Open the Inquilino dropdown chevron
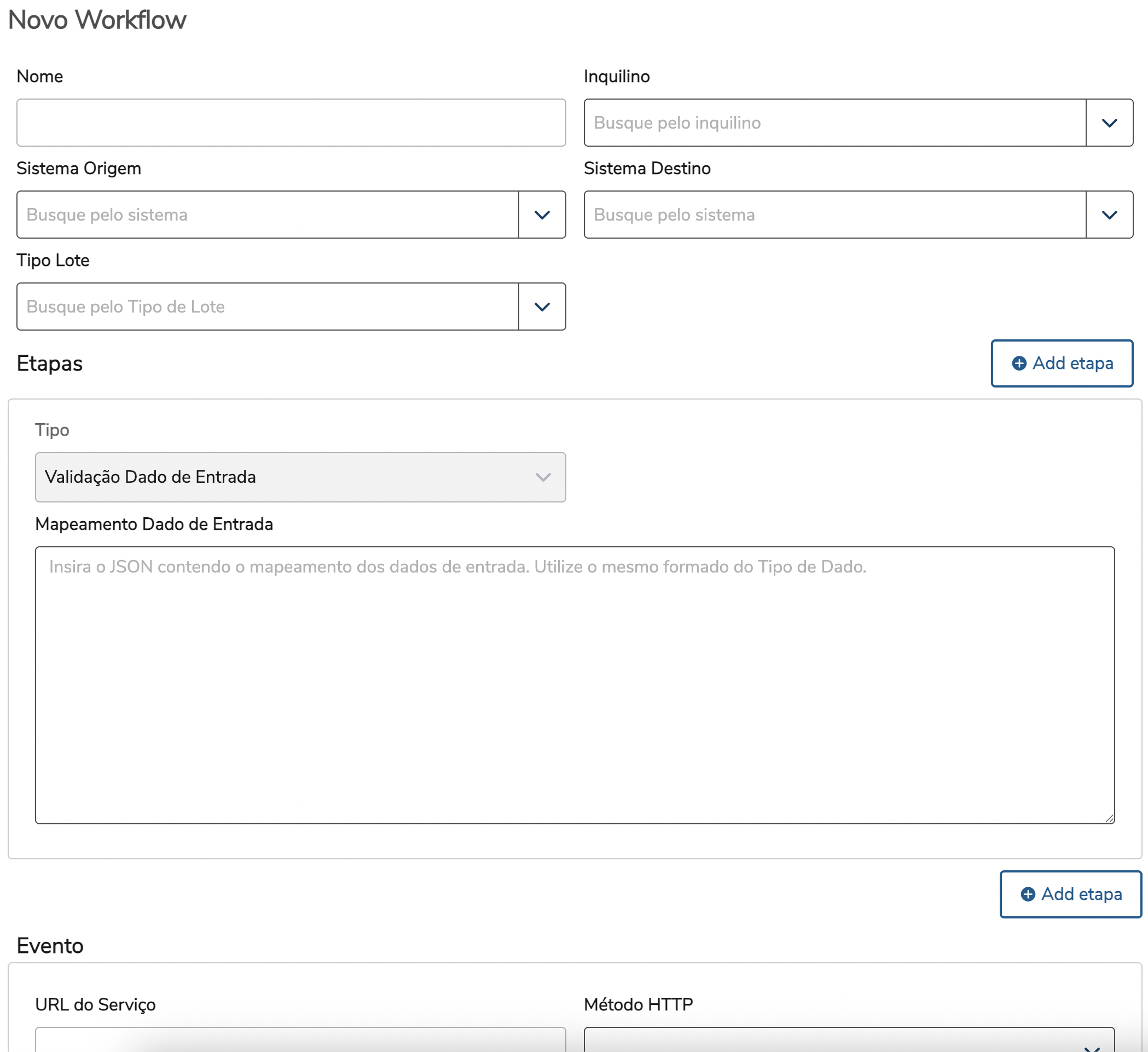 click(1109, 123)
